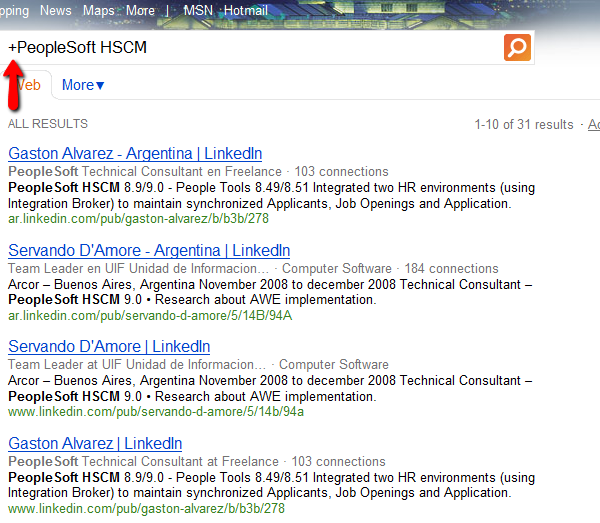The height and width of the screenshot is (523, 600).
Task: Click 'PeopleSoft Technical Consultant en Freelance' snippet
Action: coord(145,171)
